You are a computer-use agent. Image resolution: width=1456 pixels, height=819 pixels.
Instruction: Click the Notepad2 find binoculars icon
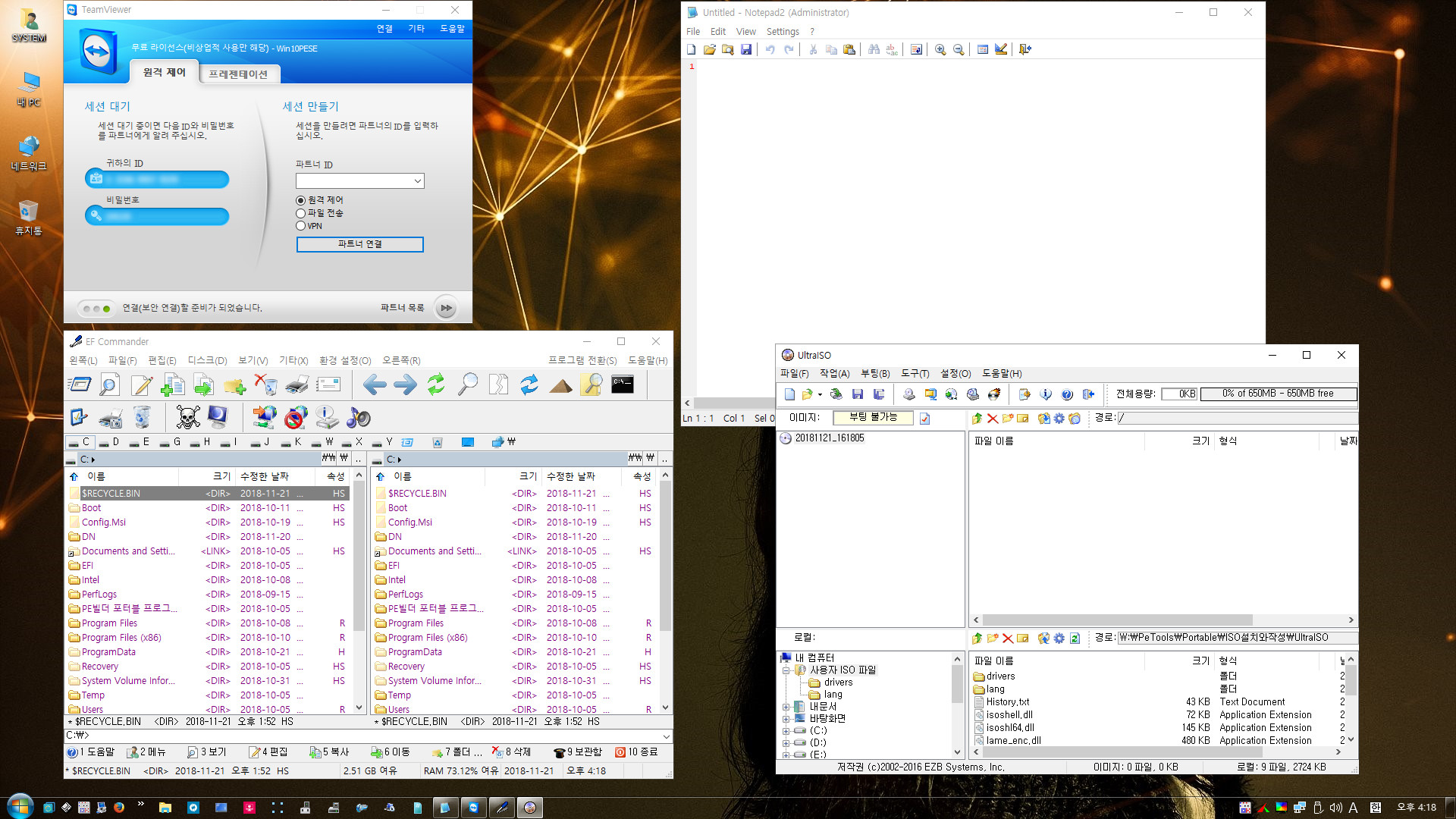(x=874, y=49)
